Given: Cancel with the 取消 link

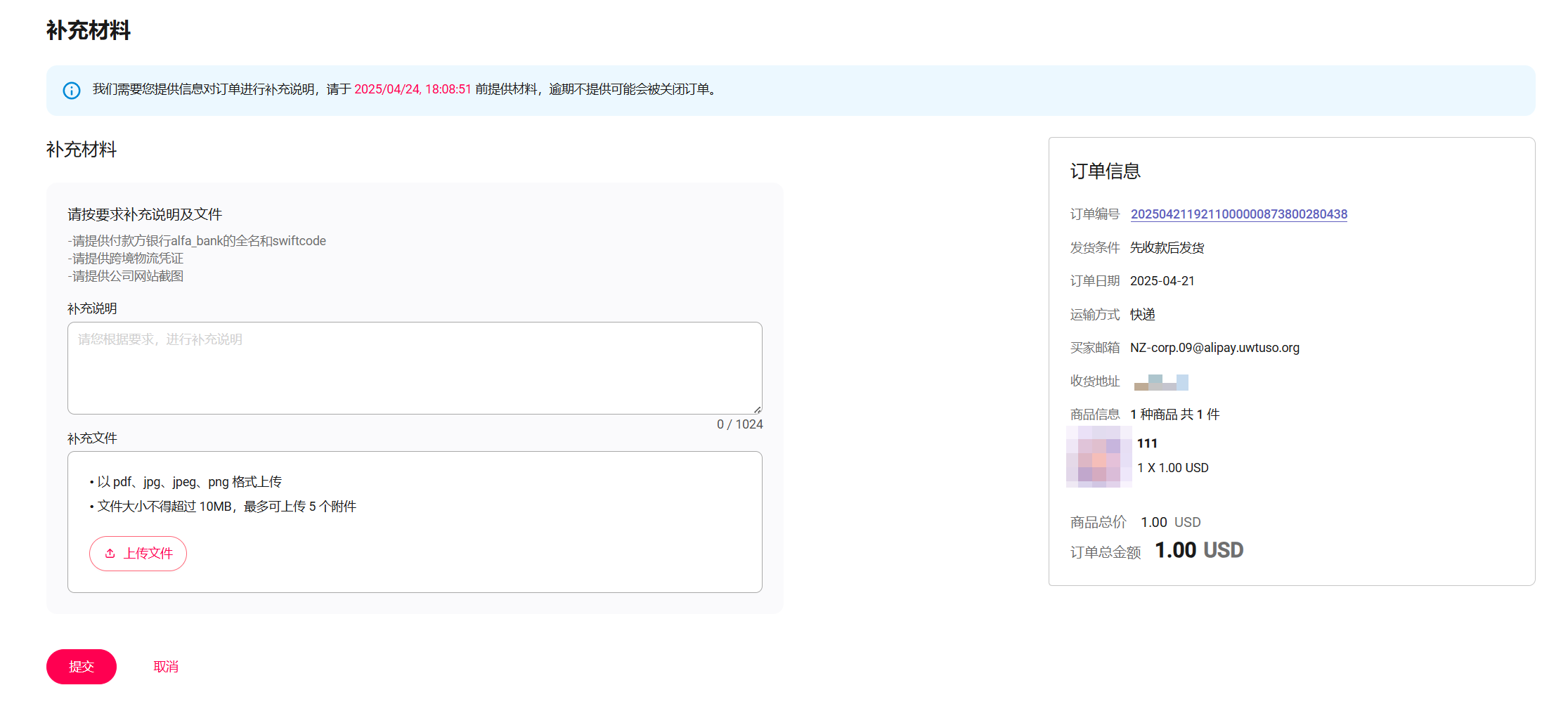Looking at the screenshot, I should pos(166,667).
